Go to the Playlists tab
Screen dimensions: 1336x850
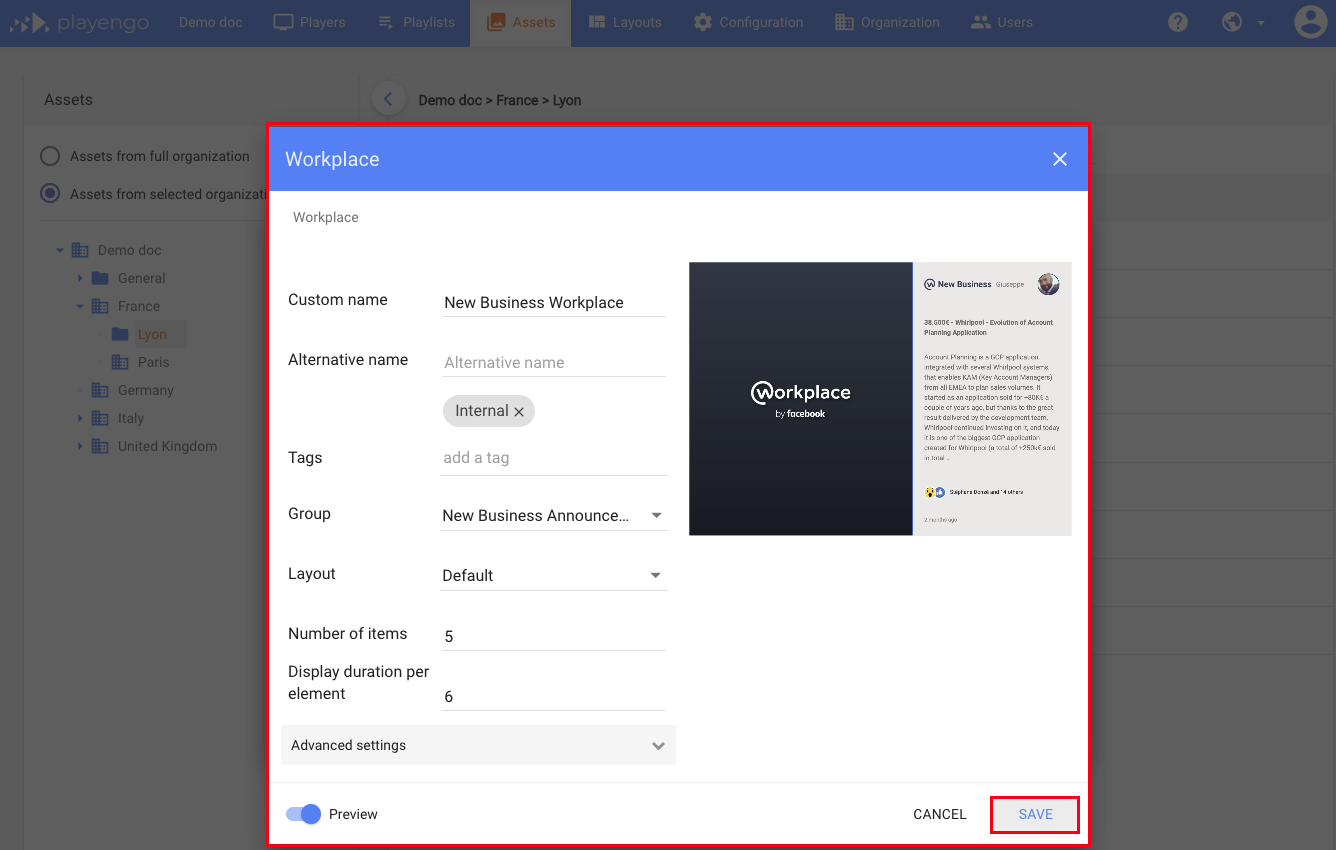(416, 22)
